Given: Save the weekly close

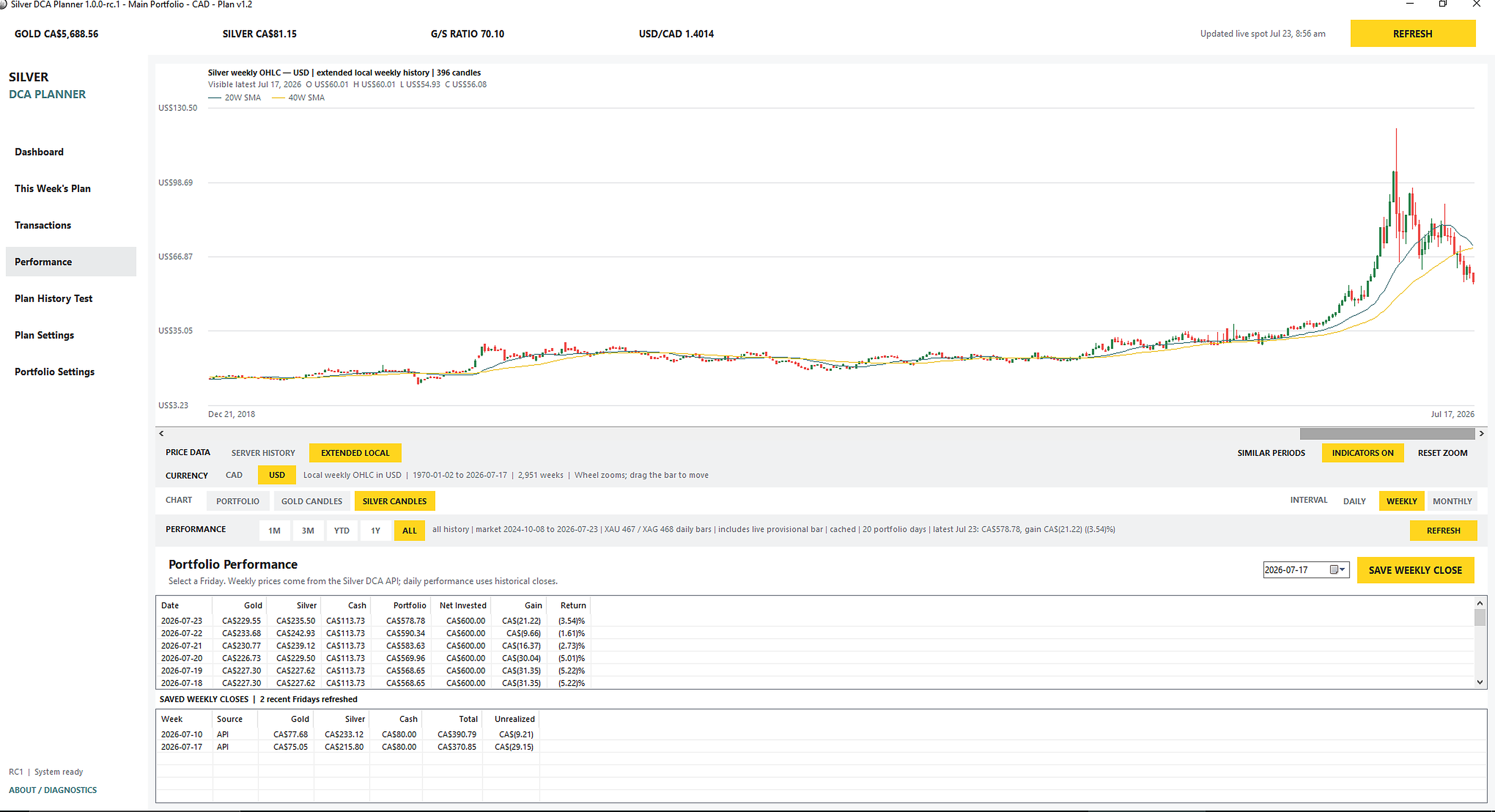Looking at the screenshot, I should [1415, 569].
